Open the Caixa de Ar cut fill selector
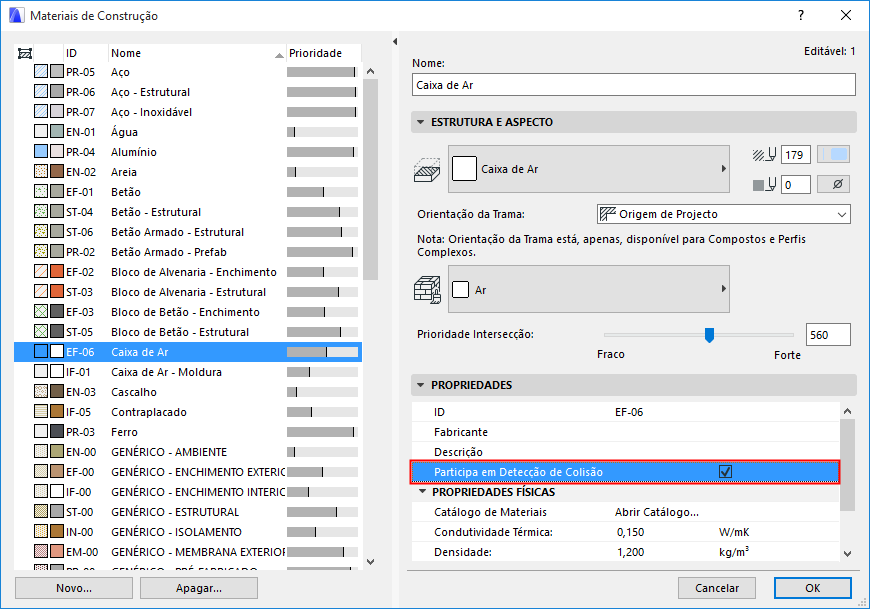Screen dimensions: 870x609 [x=589, y=169]
